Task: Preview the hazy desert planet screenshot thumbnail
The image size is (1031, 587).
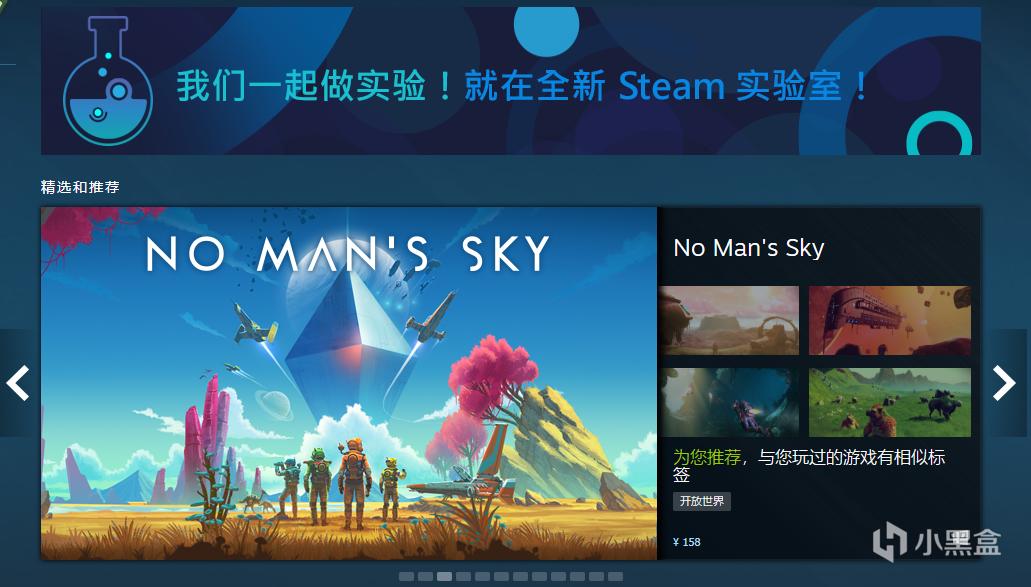Action: pyautogui.click(x=731, y=320)
